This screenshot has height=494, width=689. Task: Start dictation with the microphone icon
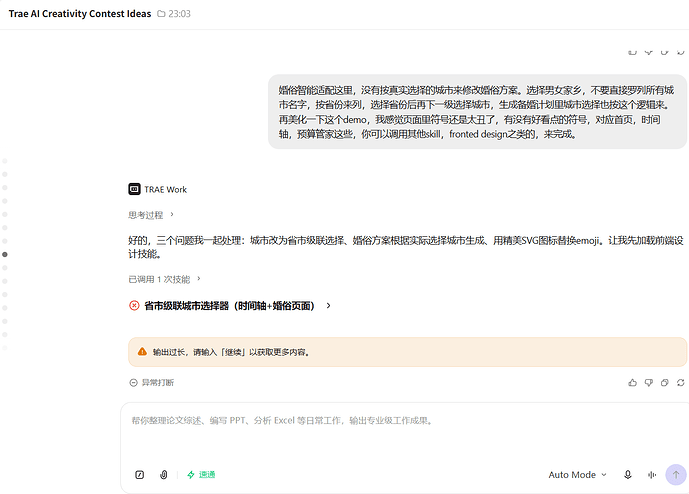[628, 475]
